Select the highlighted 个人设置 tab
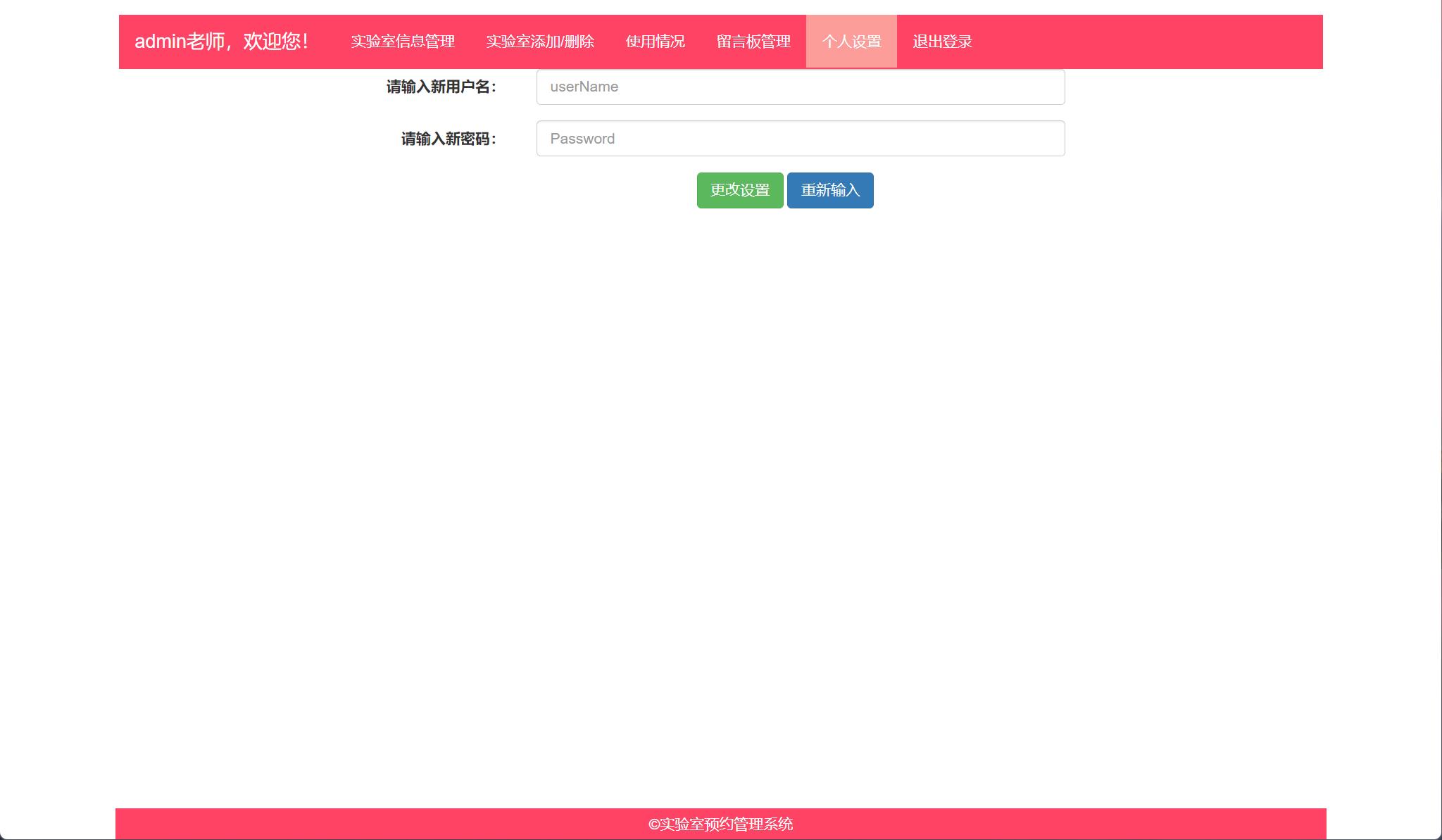 tap(852, 41)
